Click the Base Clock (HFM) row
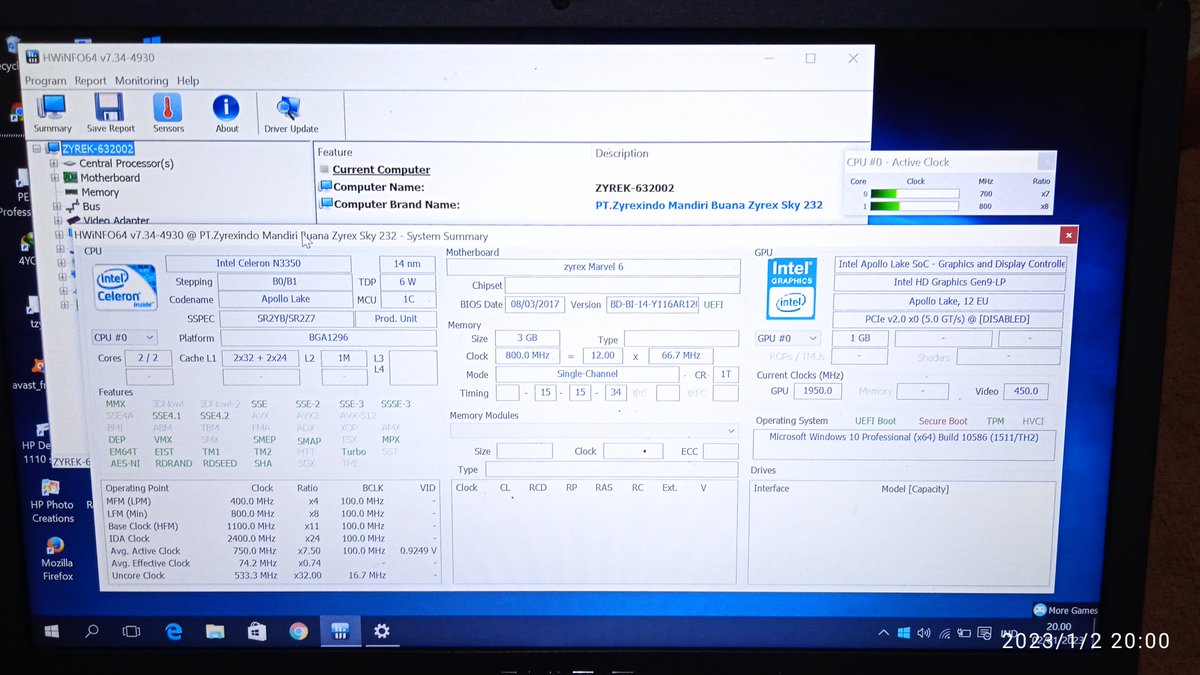The image size is (1200, 675). (x=270, y=526)
